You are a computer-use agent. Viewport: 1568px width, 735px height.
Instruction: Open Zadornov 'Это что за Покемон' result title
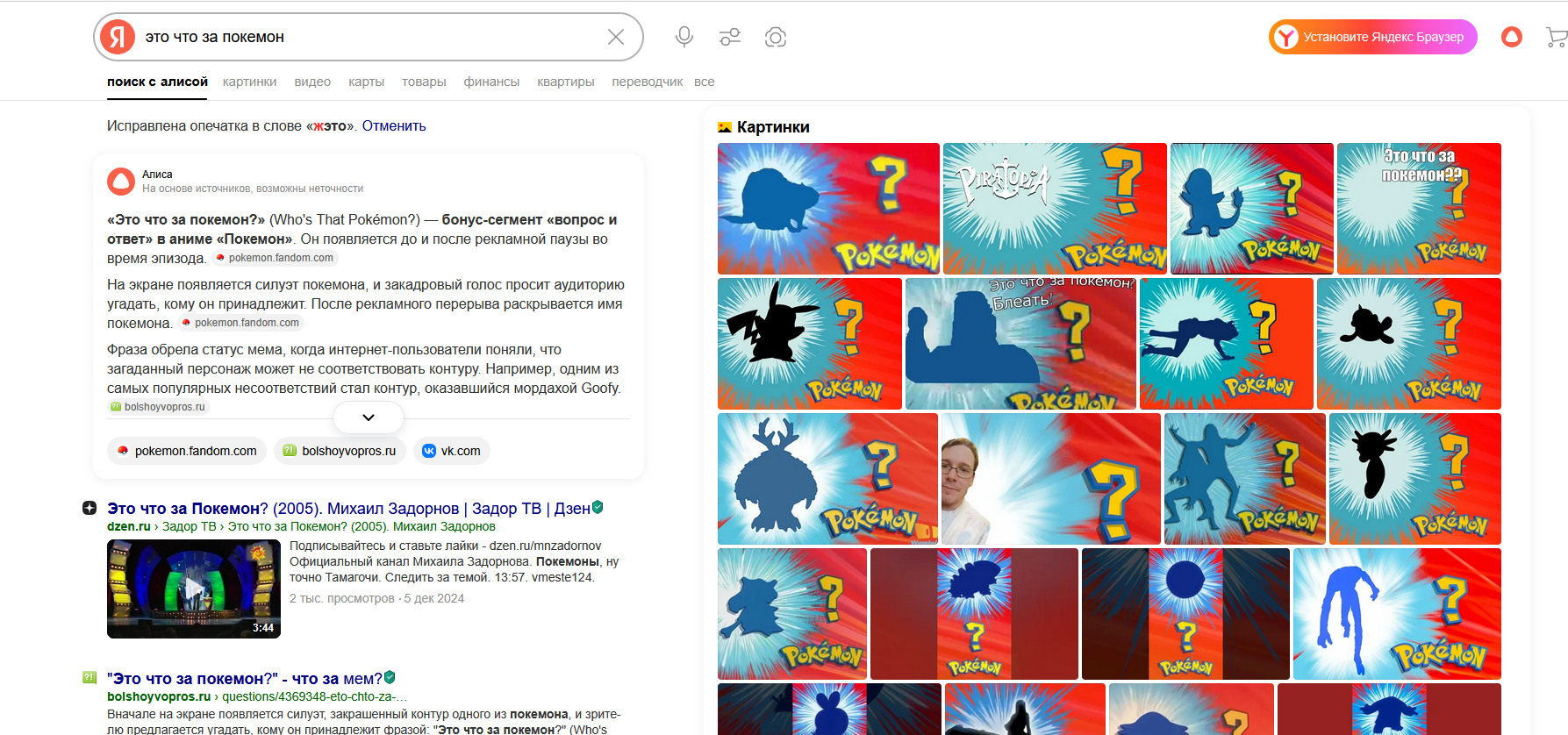click(348, 508)
